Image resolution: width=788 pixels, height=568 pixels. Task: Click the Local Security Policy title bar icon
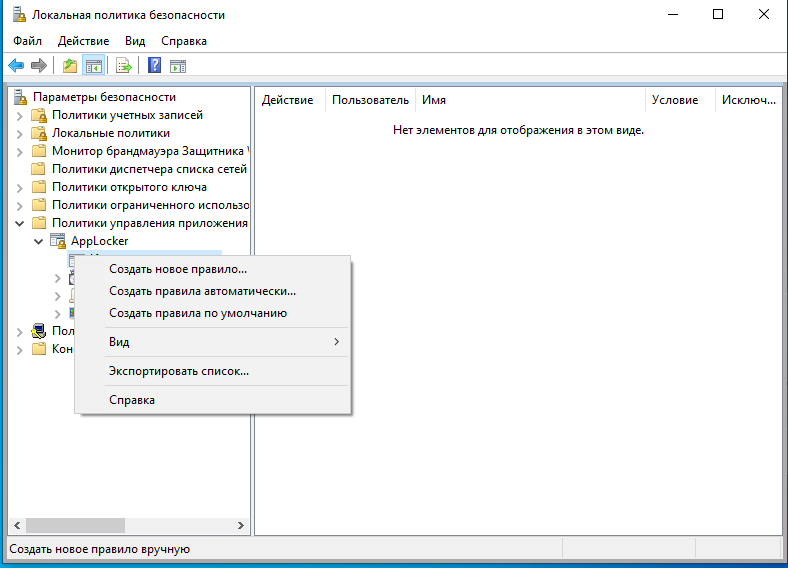tap(19, 15)
